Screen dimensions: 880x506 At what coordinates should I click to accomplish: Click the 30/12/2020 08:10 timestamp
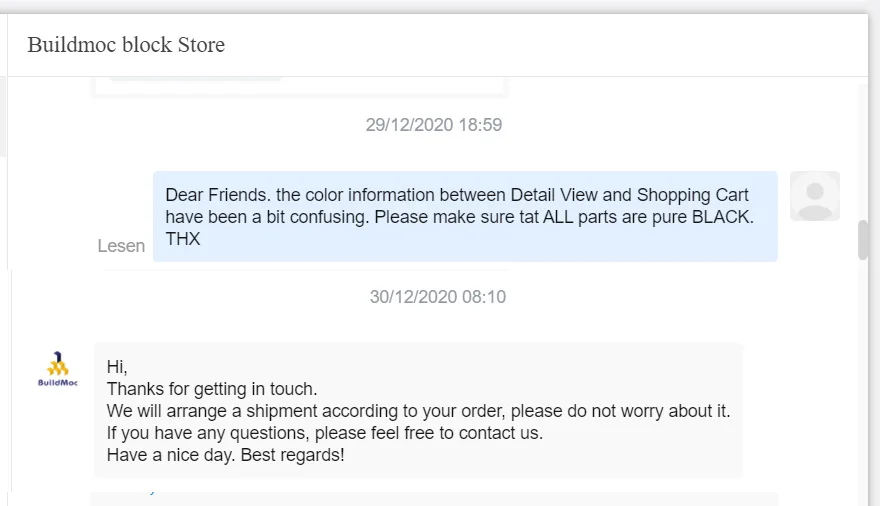[x=437, y=297]
